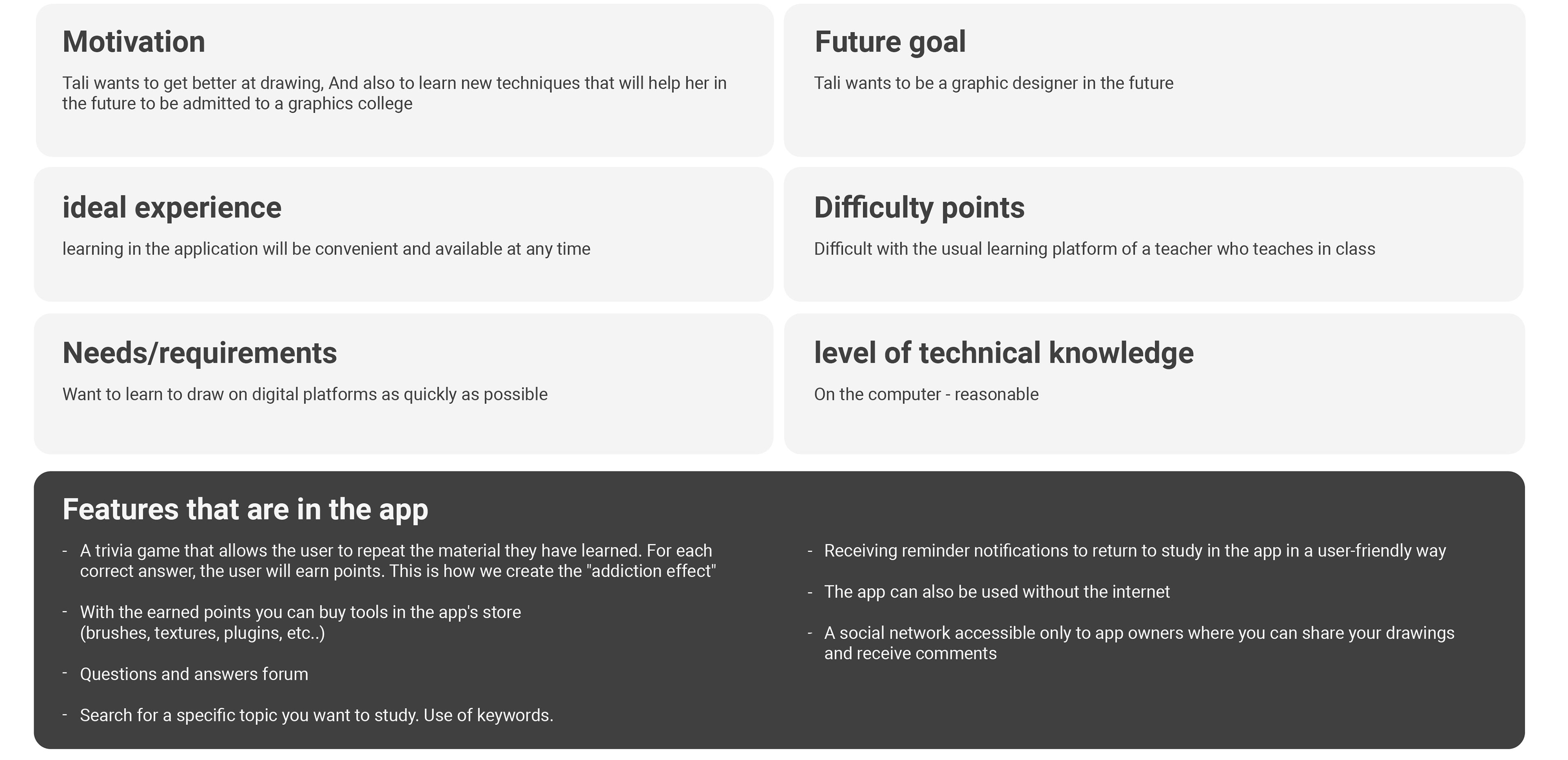Click the app without internet feature line

pyautogui.click(x=996, y=592)
